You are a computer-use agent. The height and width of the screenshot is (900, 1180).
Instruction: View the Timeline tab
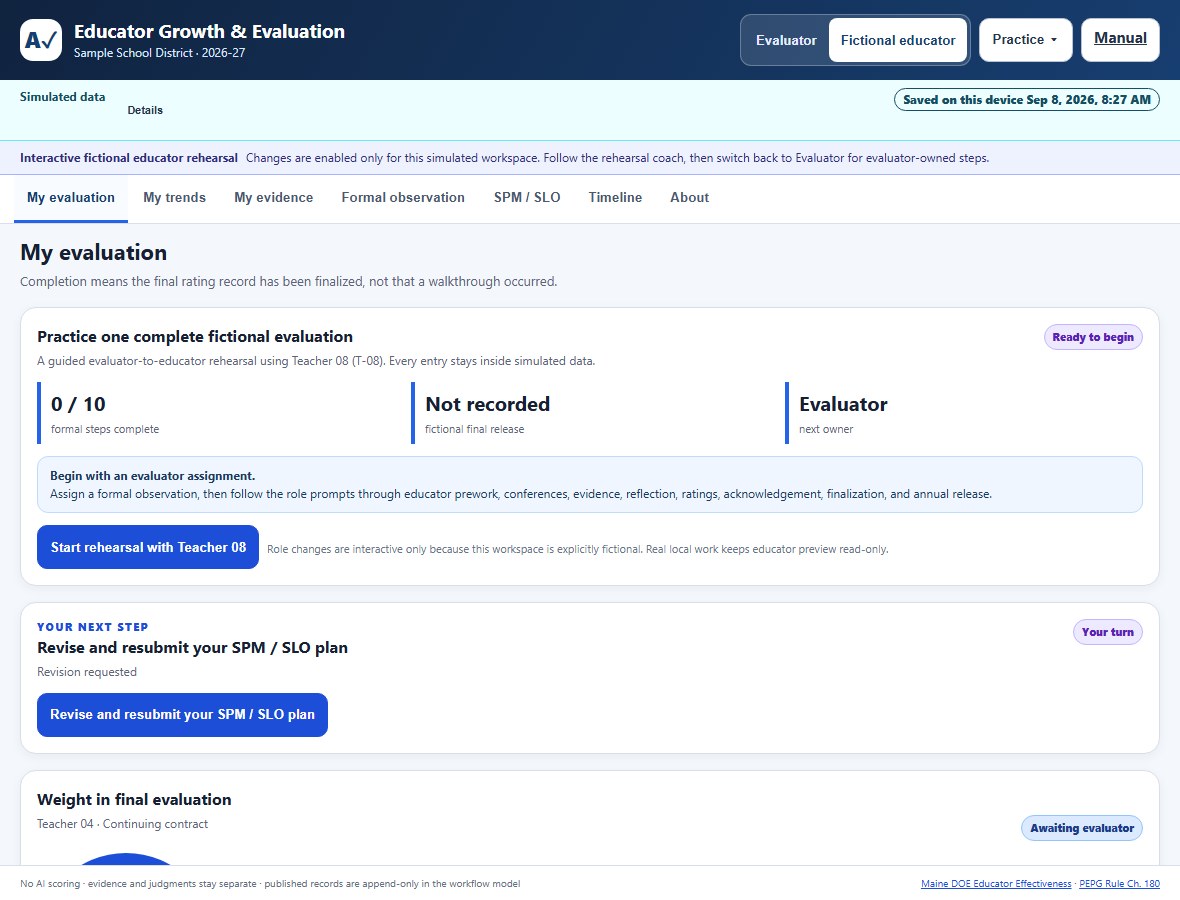[x=616, y=198]
